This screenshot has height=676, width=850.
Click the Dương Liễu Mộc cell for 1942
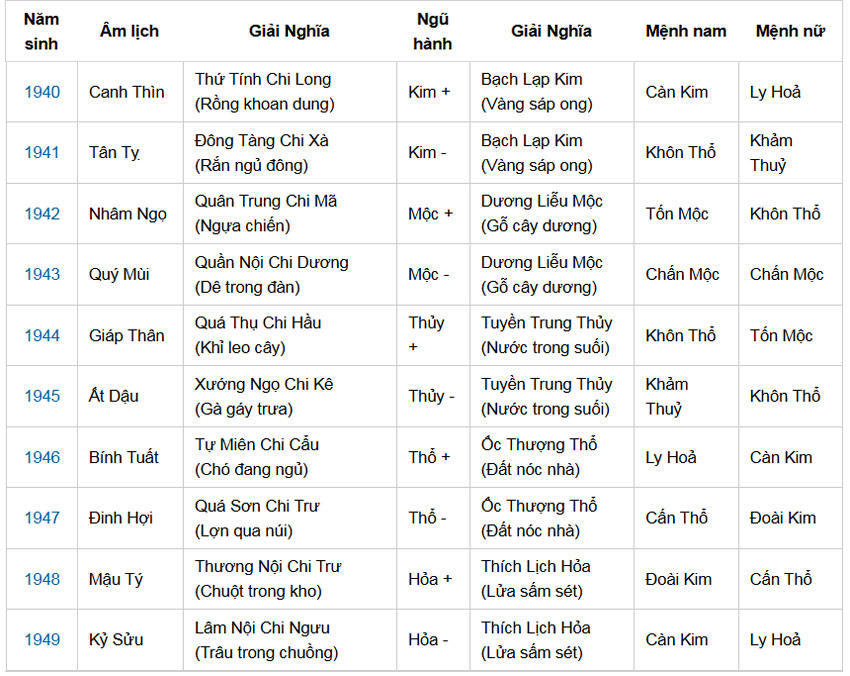tap(542, 202)
